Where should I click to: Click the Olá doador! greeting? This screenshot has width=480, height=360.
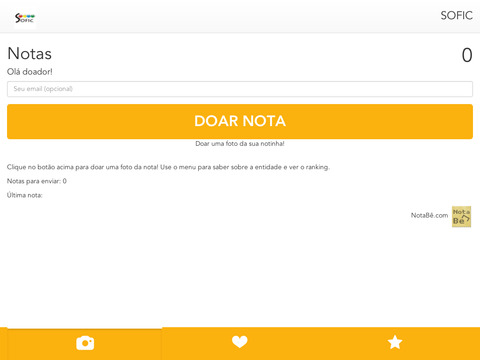pos(30,72)
